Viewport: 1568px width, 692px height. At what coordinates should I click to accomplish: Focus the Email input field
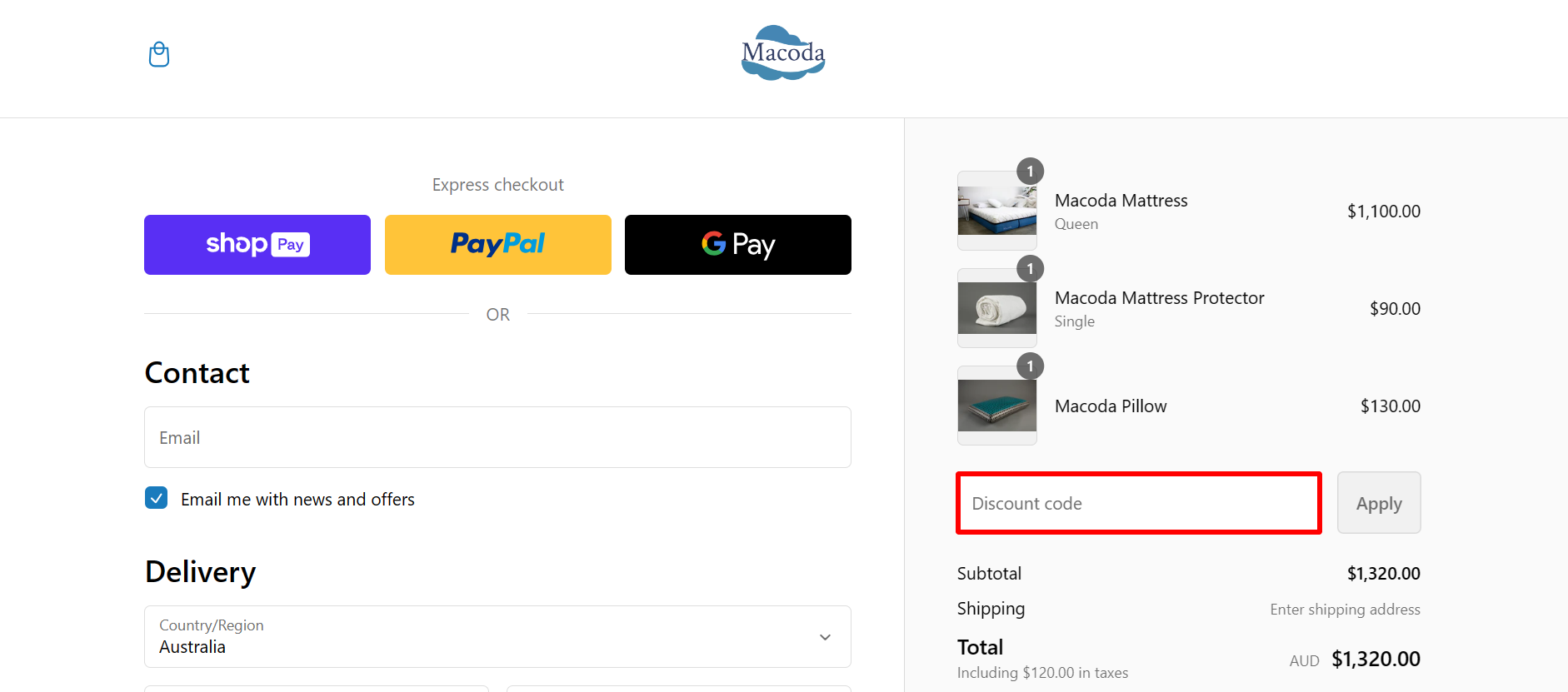(x=497, y=437)
